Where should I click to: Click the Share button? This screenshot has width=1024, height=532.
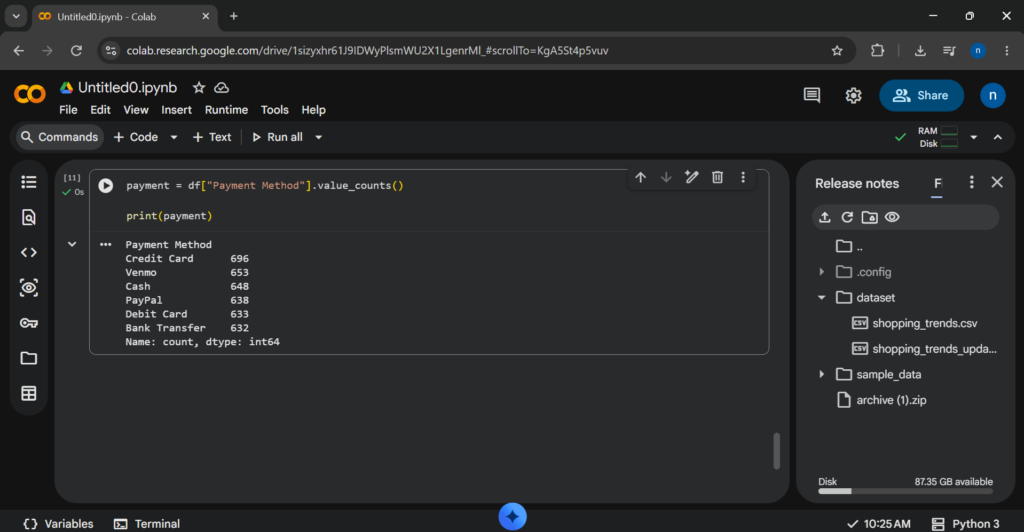(921, 95)
